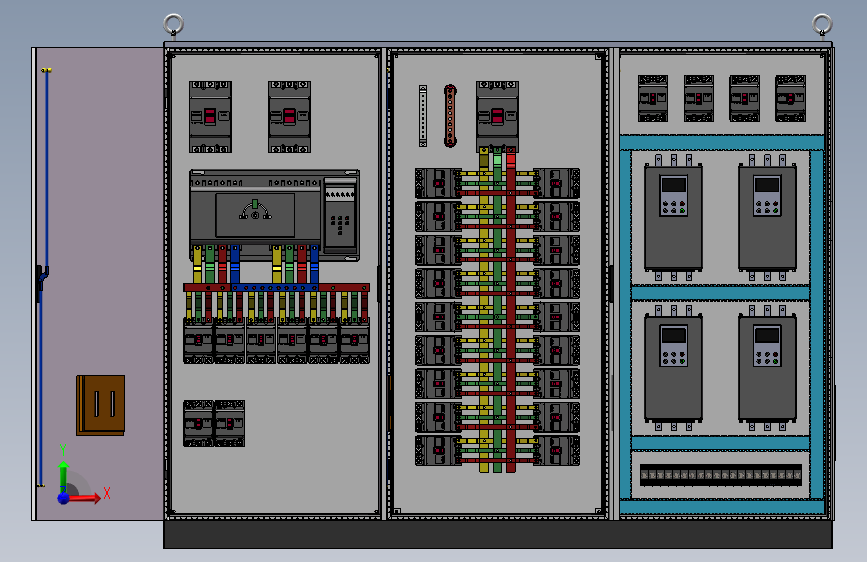The width and height of the screenshot is (867, 562).
Task: Select the right breaker of the lower-left breaker pair
Action: pyautogui.click(x=229, y=424)
